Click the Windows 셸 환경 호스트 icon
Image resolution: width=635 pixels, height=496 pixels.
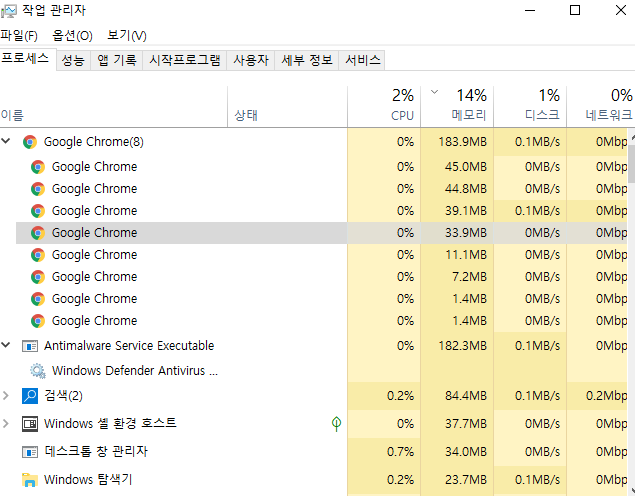point(30,424)
